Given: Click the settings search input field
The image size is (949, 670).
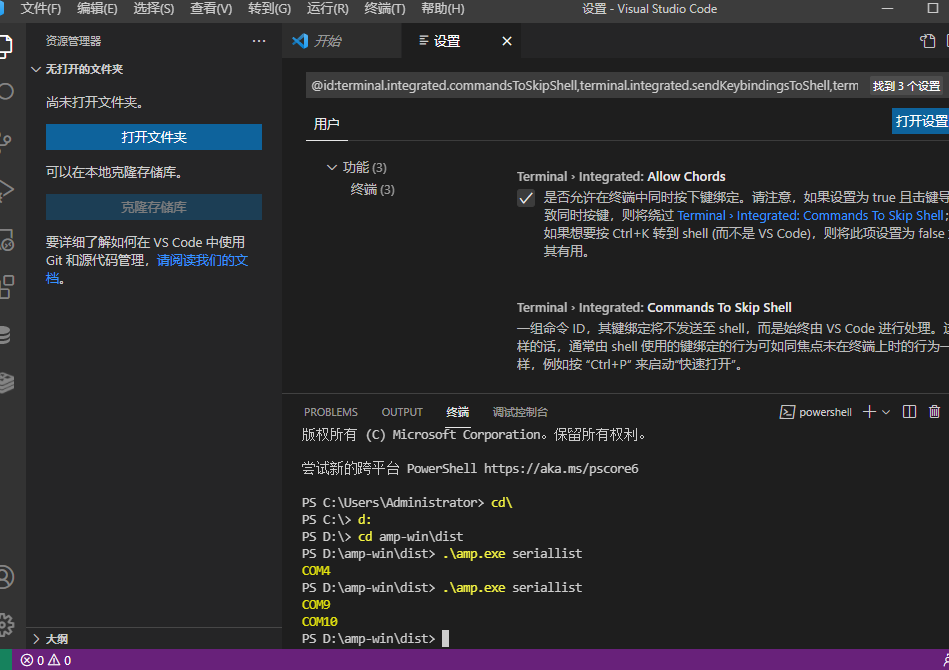Looking at the screenshot, I should tap(584, 86).
